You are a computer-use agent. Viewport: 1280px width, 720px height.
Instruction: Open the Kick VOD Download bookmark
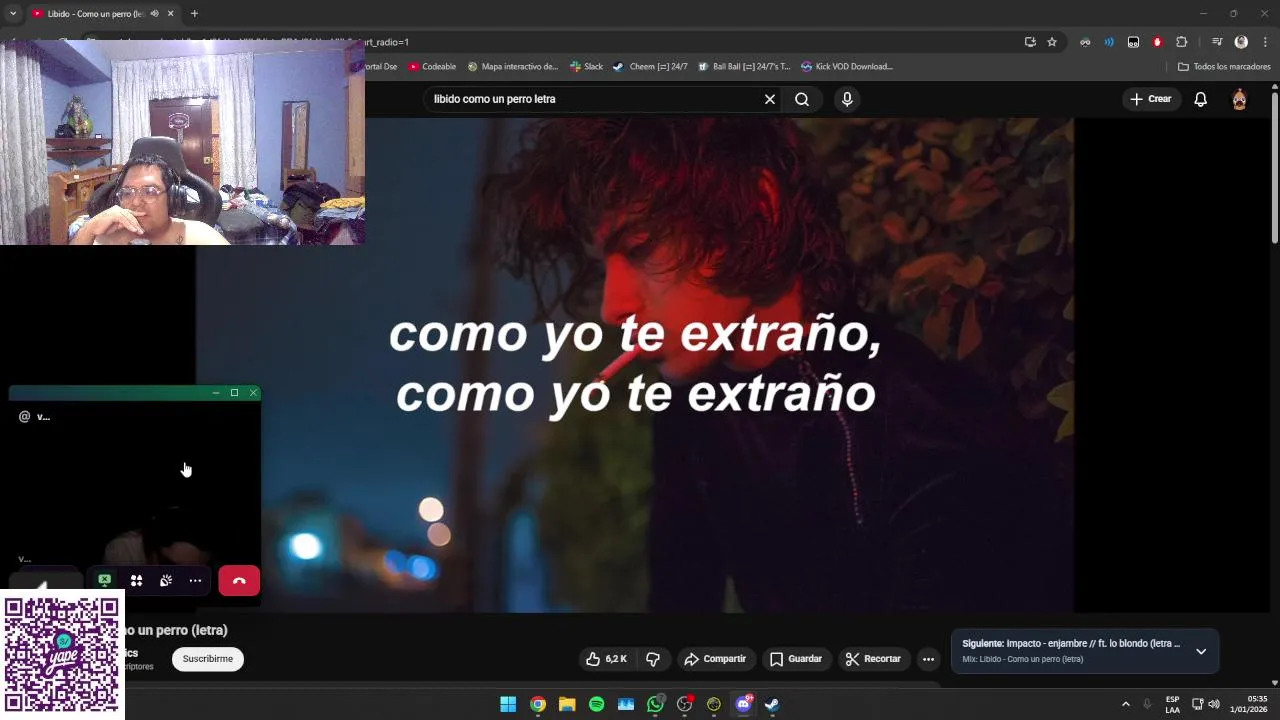coord(847,67)
